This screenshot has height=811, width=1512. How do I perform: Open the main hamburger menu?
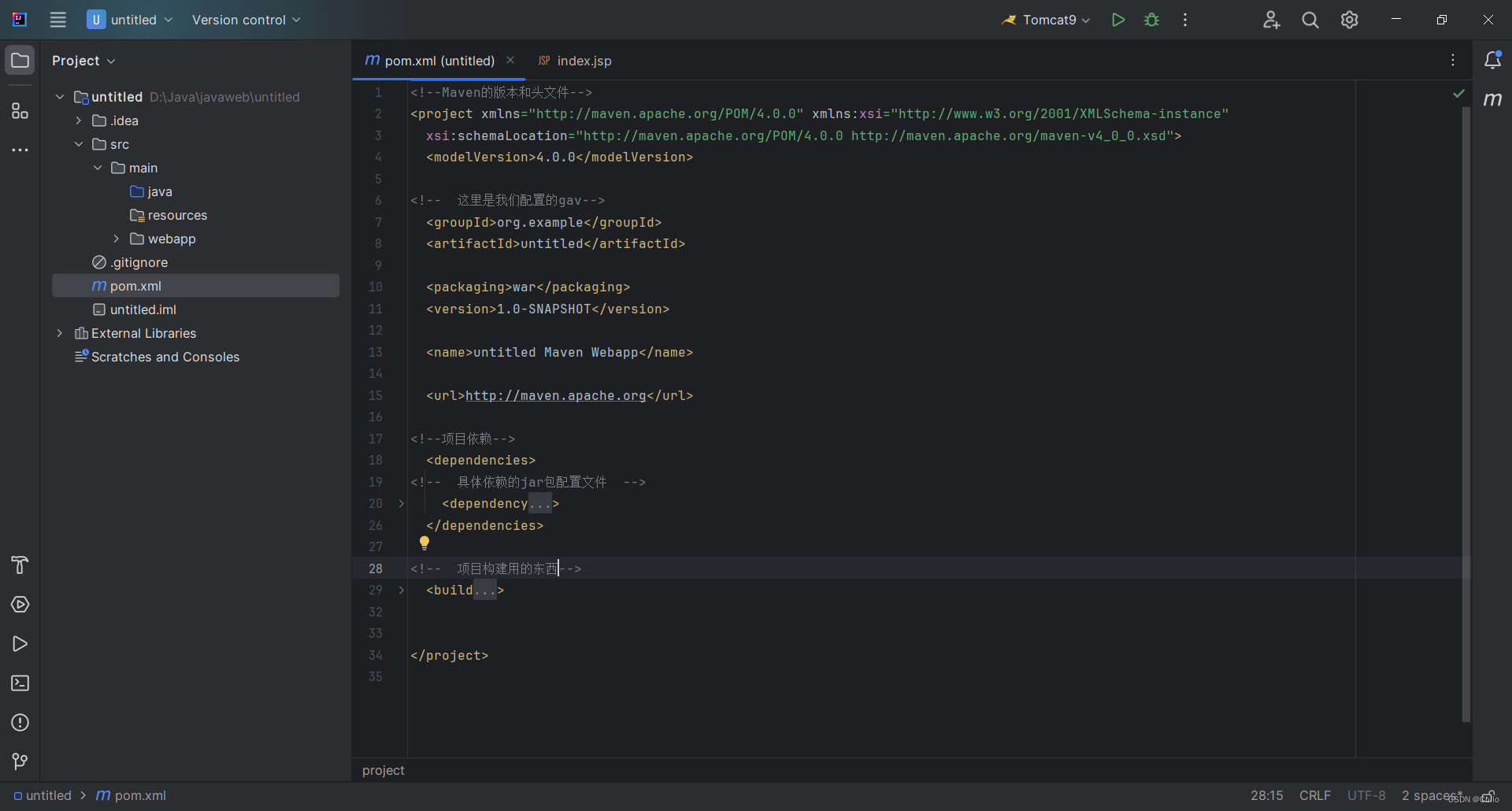click(57, 20)
